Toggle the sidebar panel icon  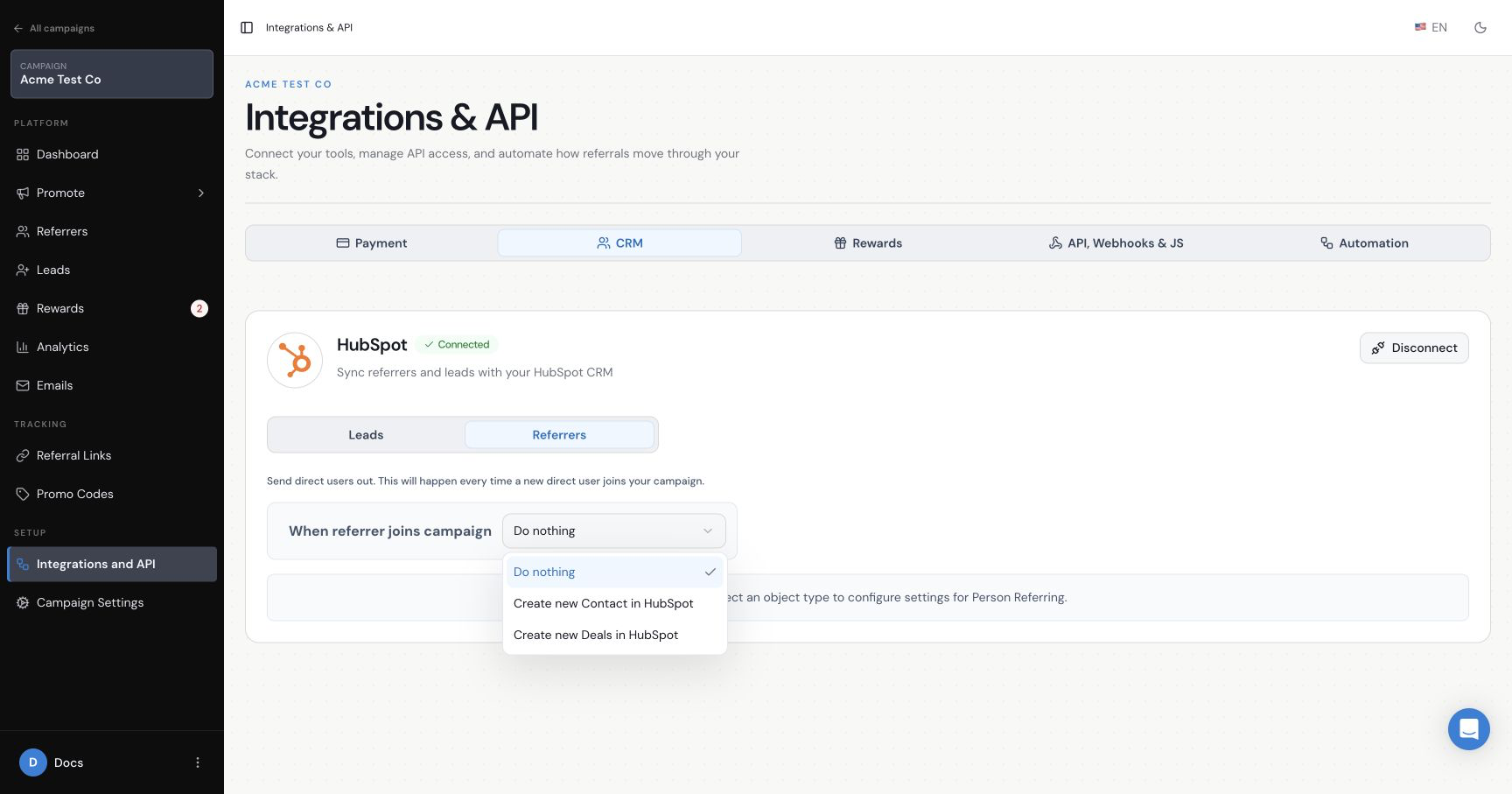click(x=247, y=28)
